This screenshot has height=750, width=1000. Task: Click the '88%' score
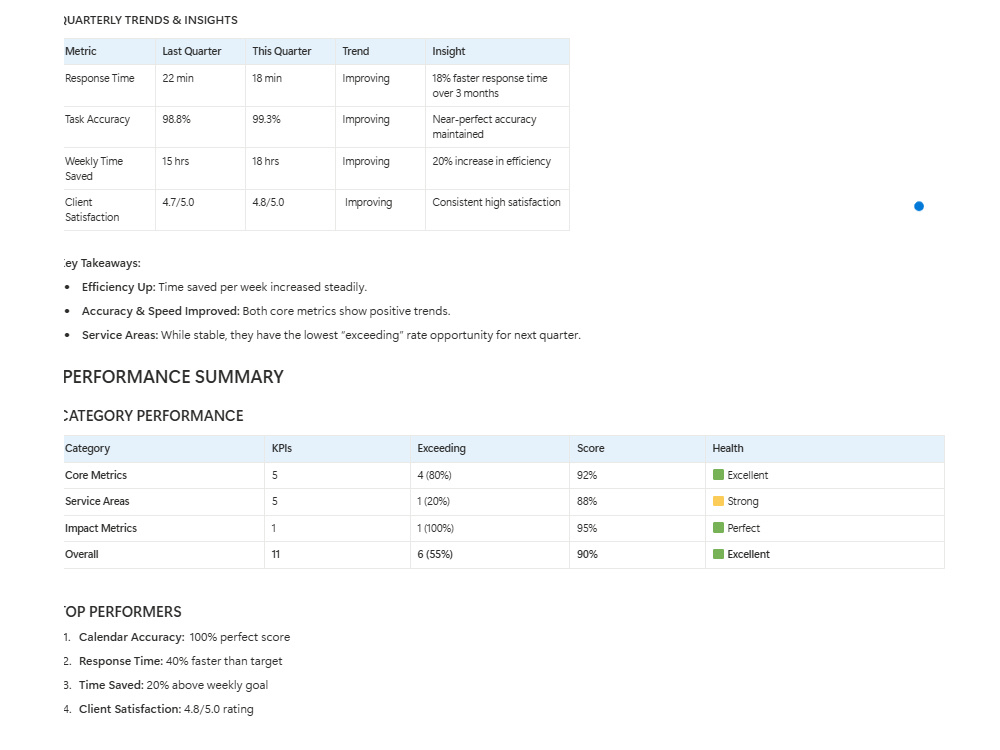point(587,501)
